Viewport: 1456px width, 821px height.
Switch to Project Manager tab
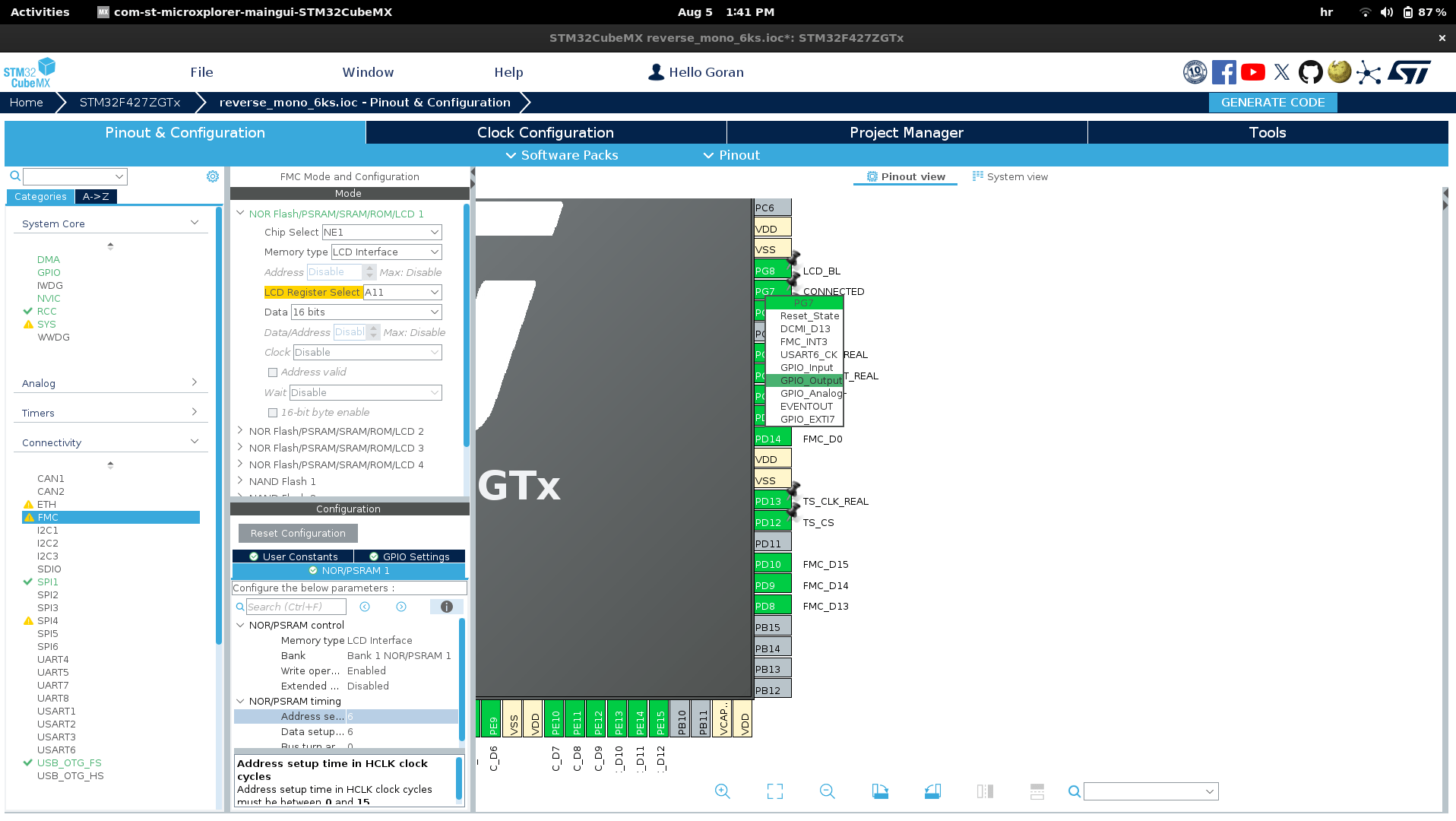907,132
